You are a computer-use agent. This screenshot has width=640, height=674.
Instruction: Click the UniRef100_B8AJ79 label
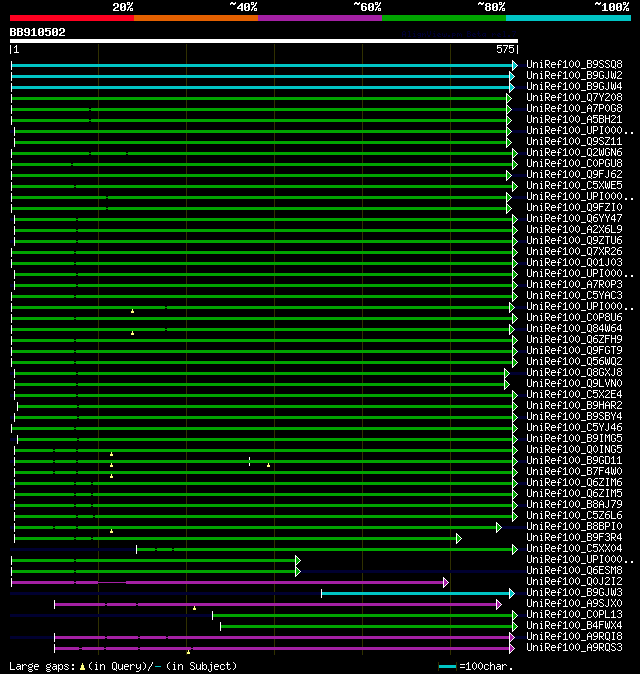pos(574,505)
